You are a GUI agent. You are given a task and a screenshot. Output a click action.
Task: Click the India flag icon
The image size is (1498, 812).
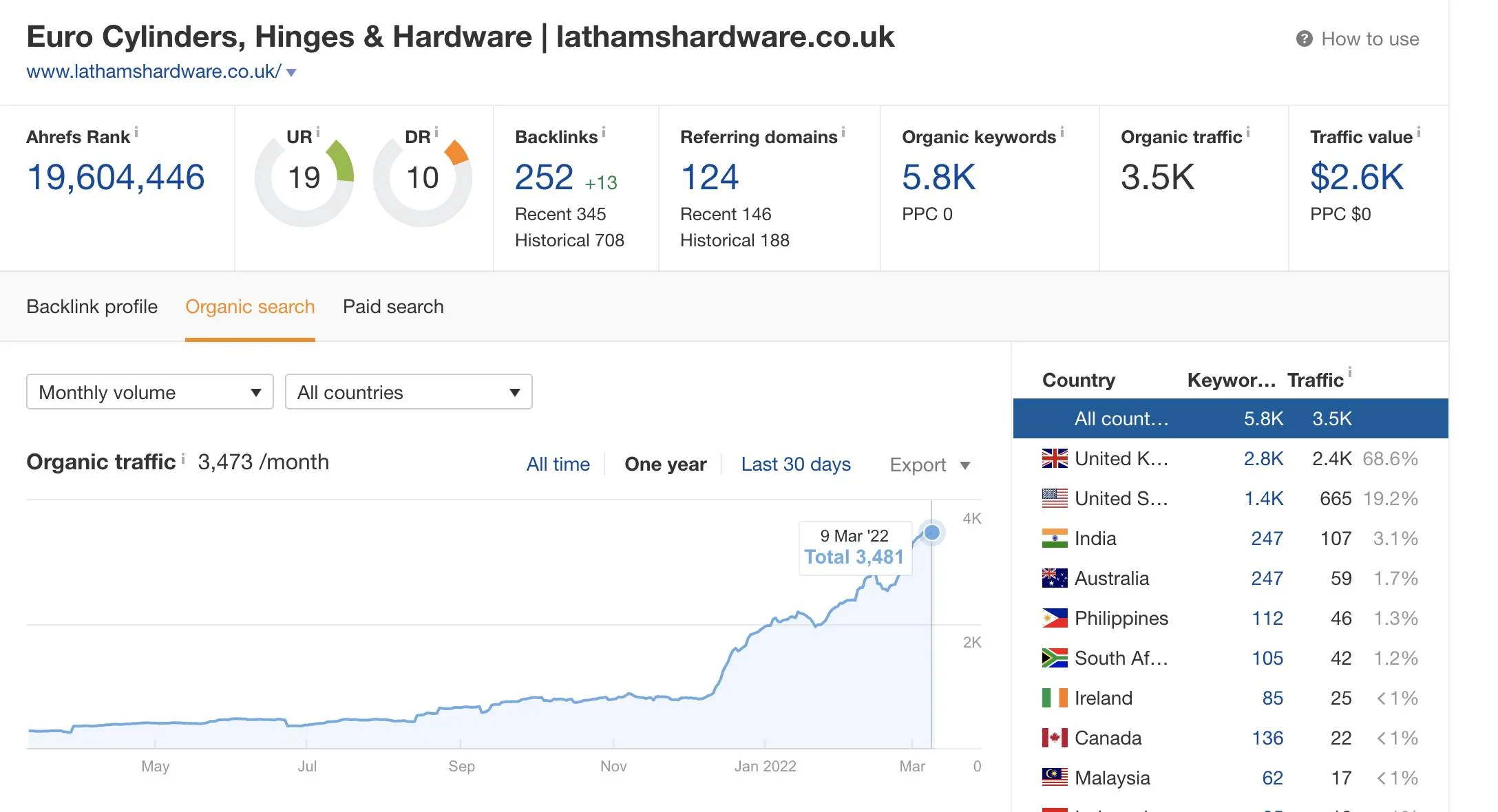pyautogui.click(x=1055, y=538)
